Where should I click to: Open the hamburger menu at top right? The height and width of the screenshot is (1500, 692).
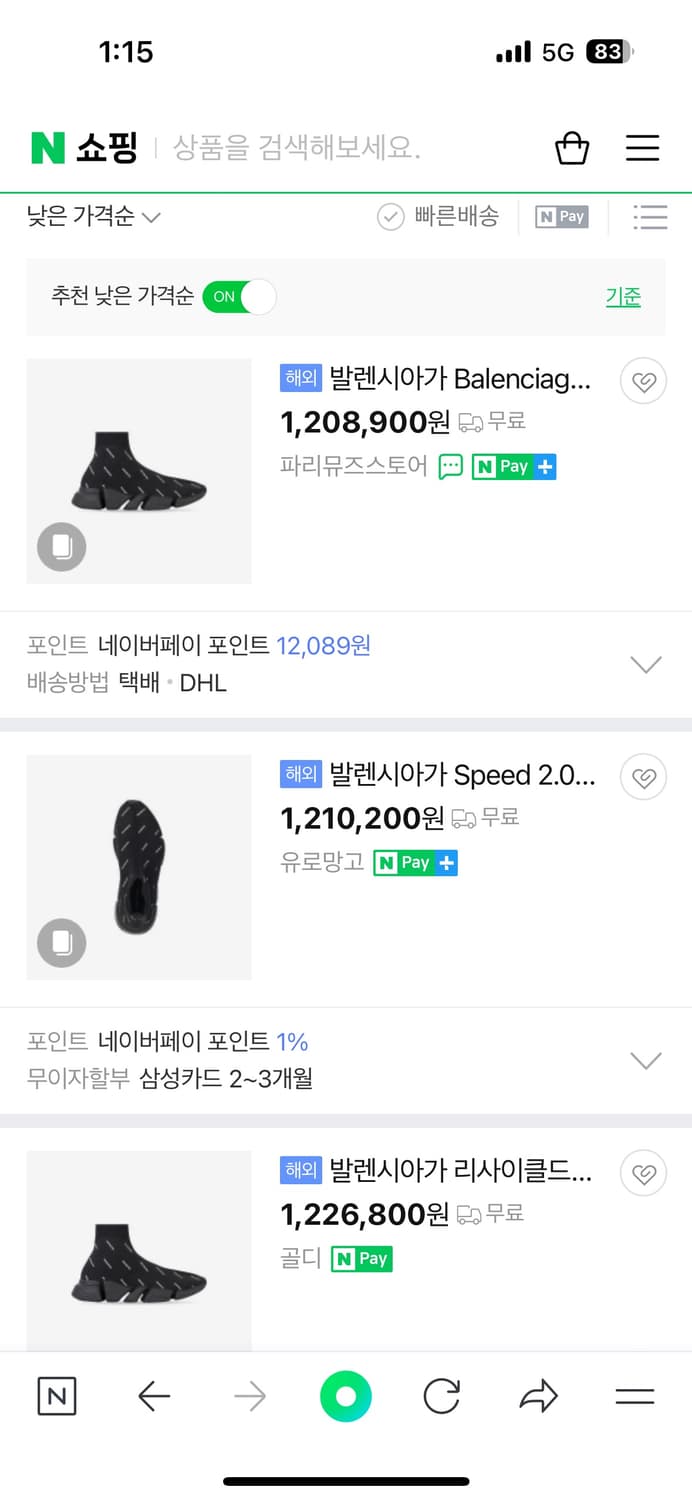coord(642,147)
